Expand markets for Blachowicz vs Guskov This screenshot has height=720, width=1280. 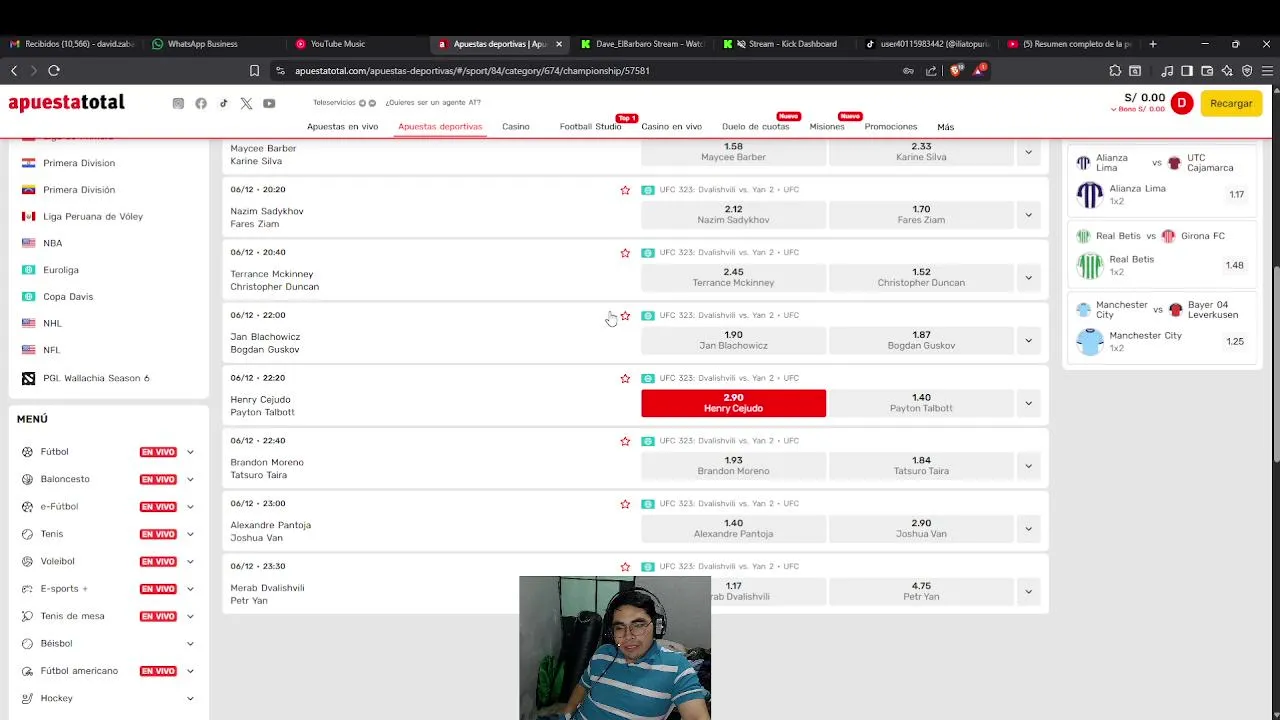click(1028, 341)
